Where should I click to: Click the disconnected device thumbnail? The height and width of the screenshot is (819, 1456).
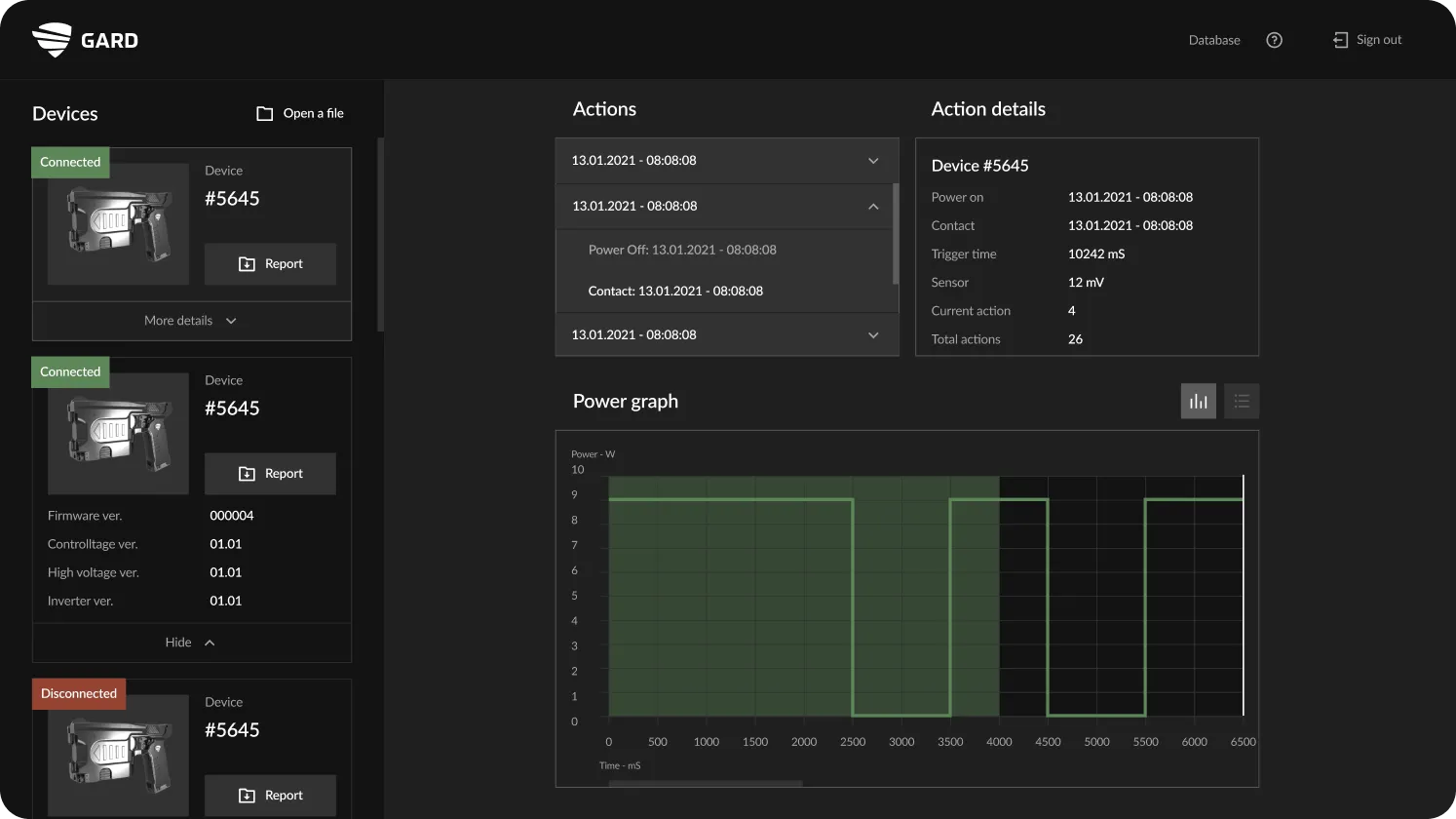pos(118,756)
